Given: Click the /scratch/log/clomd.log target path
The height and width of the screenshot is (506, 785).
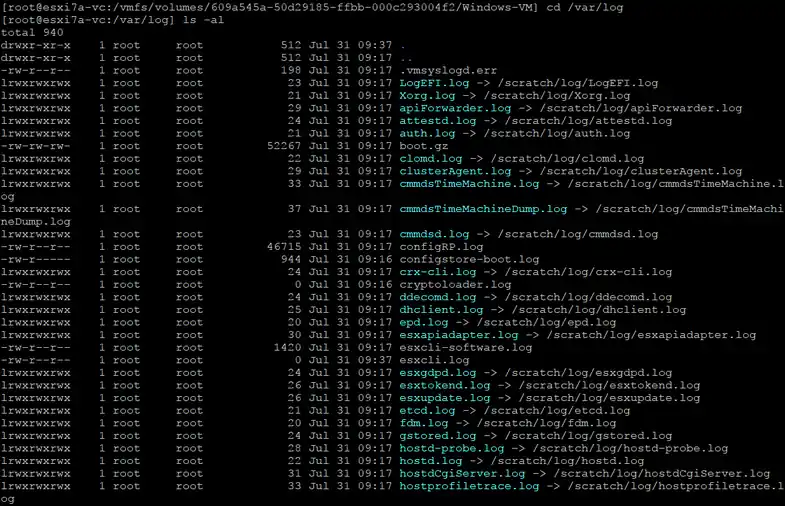Looking at the screenshot, I should coord(567,159).
